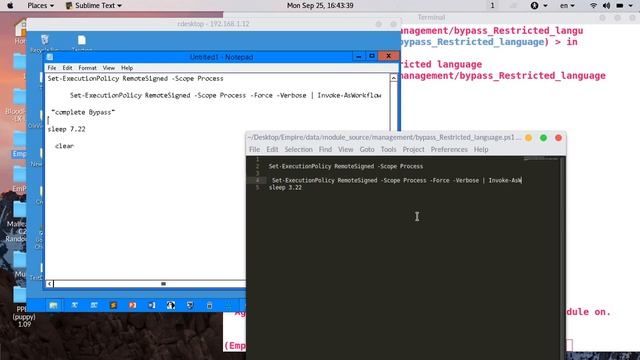Click the Apple logo in the top bar
The width and height of the screenshot is (640, 360).
pos(10,5)
